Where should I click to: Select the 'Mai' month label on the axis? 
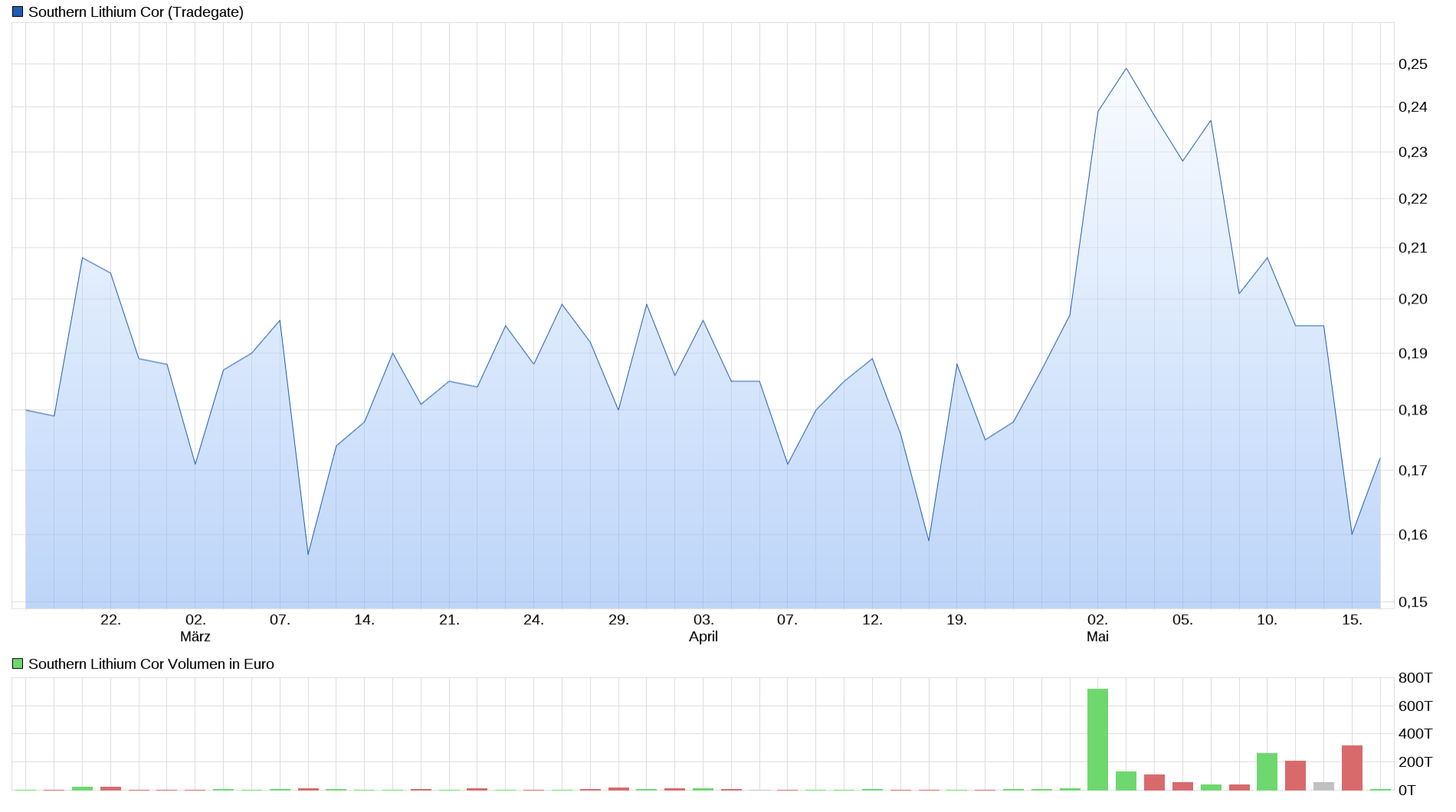[1097, 637]
